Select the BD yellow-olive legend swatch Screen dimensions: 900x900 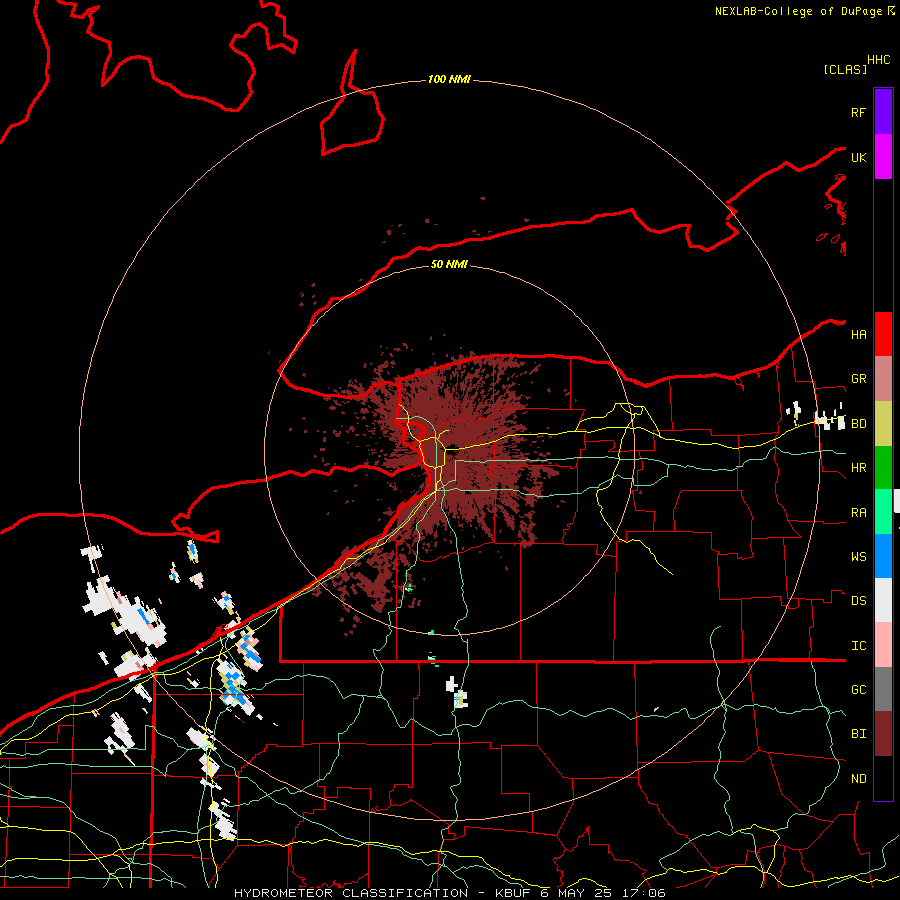pos(883,424)
